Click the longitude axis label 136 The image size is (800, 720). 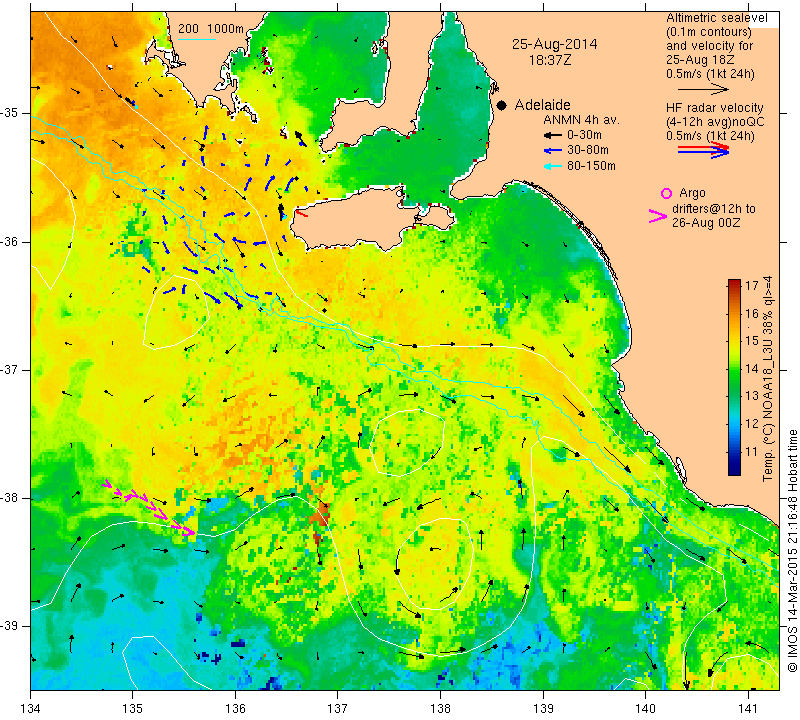[235, 708]
